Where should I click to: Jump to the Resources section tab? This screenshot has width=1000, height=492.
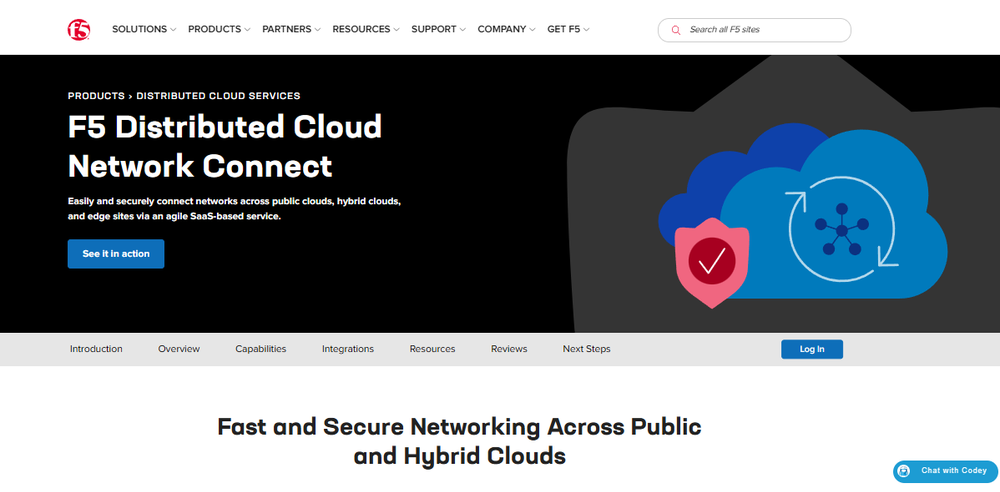432,349
